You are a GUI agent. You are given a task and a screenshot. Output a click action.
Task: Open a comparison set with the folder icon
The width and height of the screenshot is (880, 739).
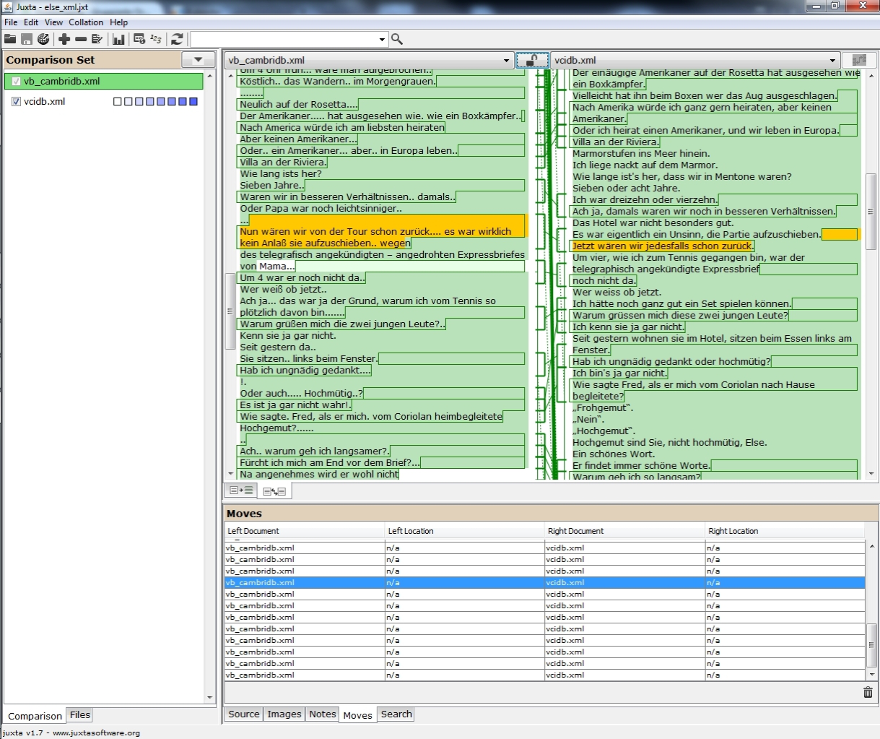click(x=10, y=39)
